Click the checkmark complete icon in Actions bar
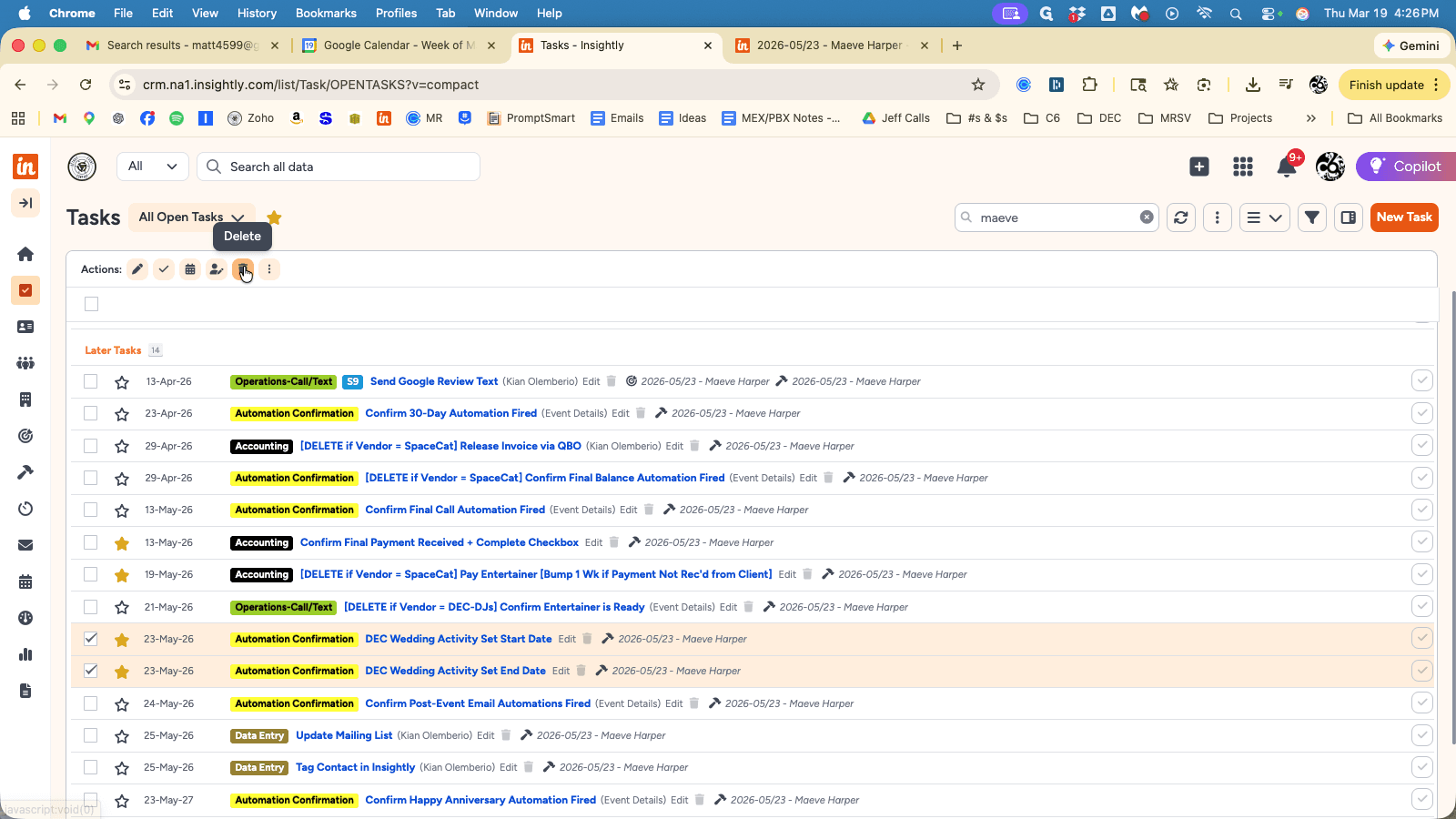This screenshot has width=1456, height=819. pos(164,269)
